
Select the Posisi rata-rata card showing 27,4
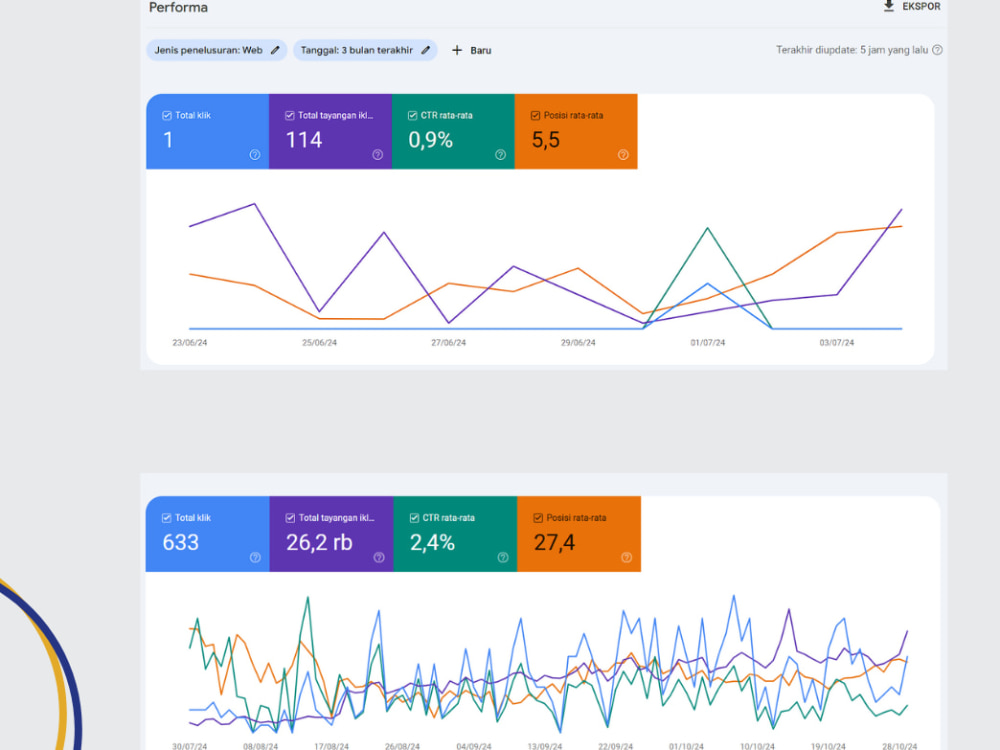coord(579,534)
